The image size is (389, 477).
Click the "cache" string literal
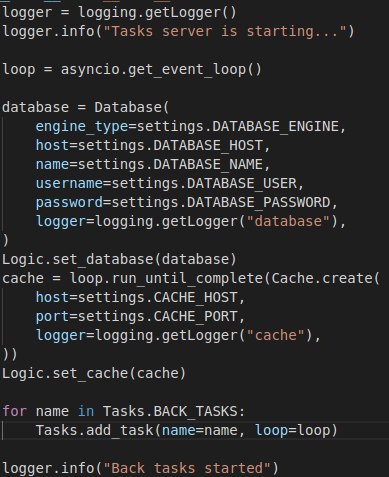tap(276, 335)
